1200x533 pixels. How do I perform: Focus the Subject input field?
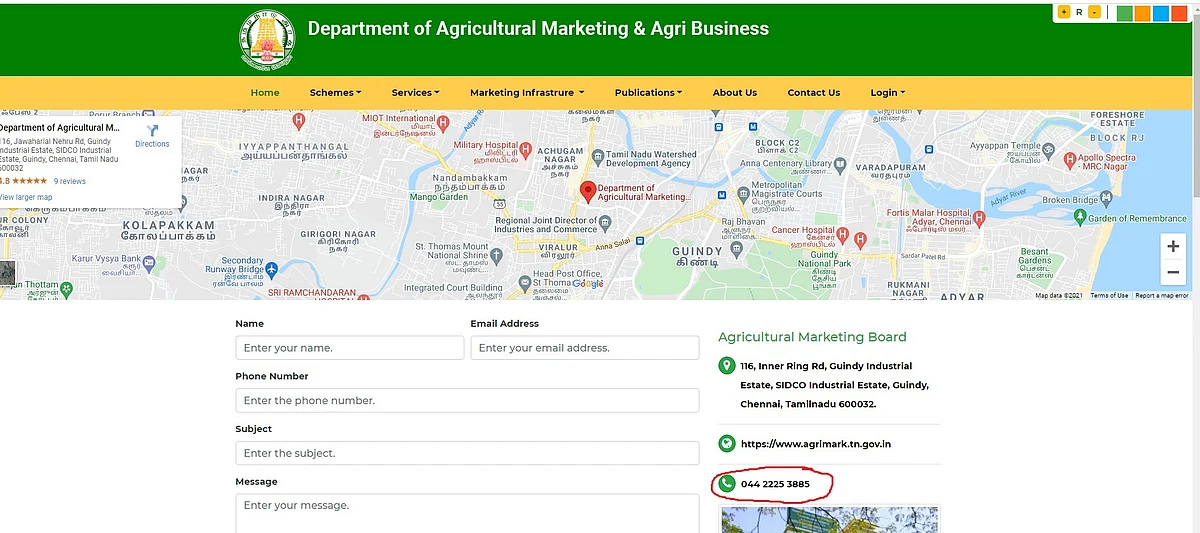467,453
